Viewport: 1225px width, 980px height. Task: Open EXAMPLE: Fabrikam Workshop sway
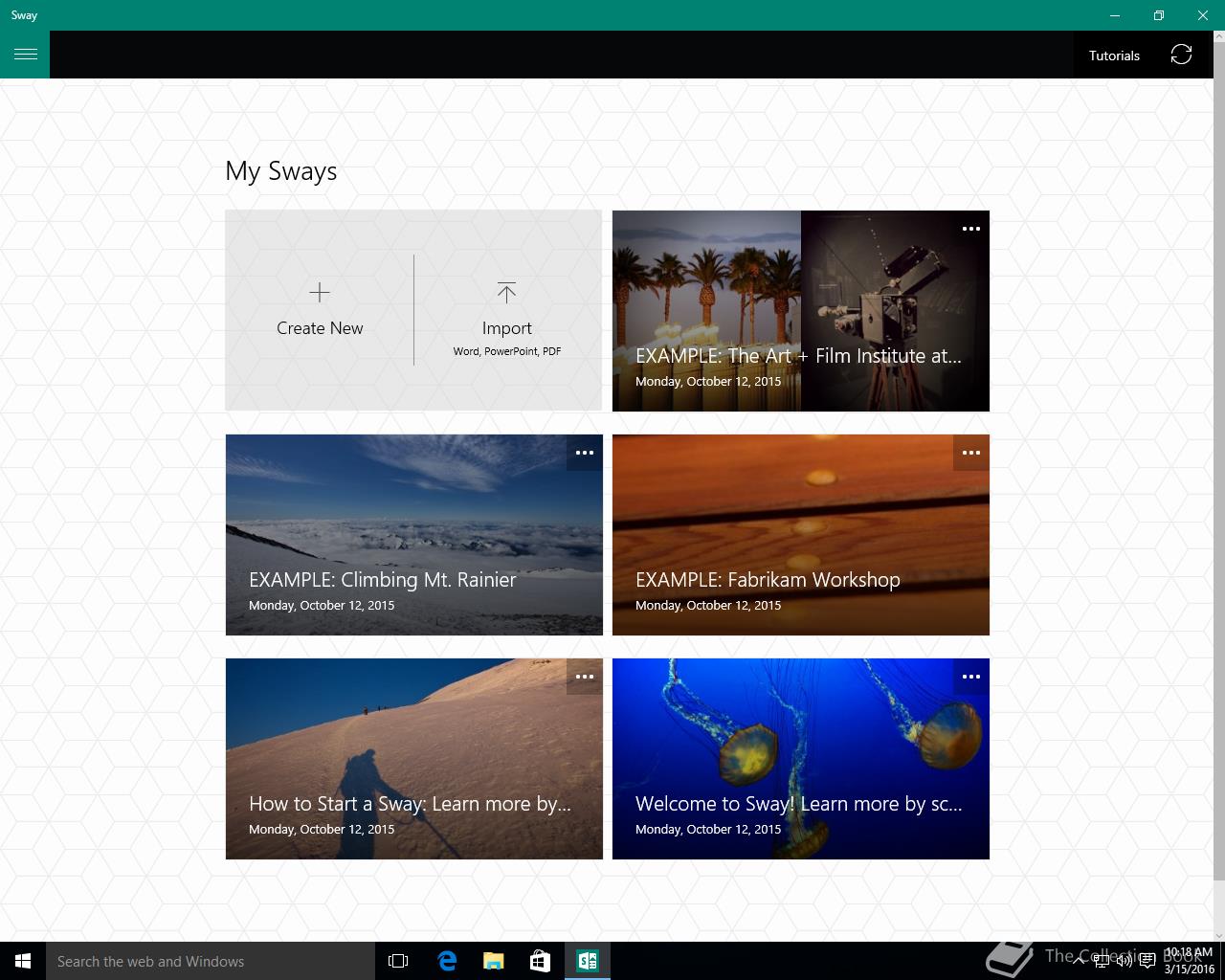[801, 535]
